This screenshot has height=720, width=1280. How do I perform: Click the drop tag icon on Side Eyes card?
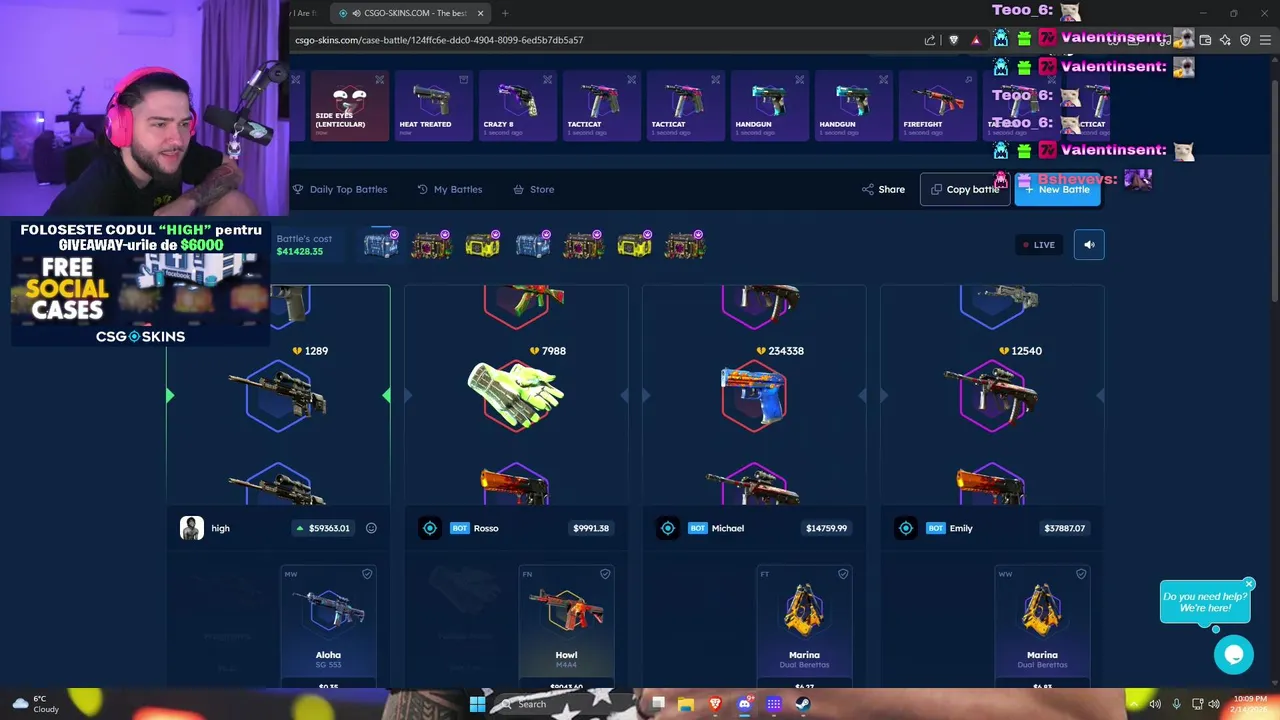(380, 79)
